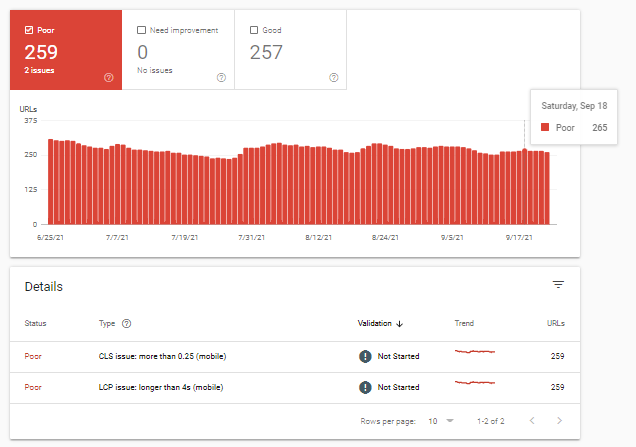The height and width of the screenshot is (447, 636).
Task: Click trend sparkline in LCP row
Action: pos(475,382)
